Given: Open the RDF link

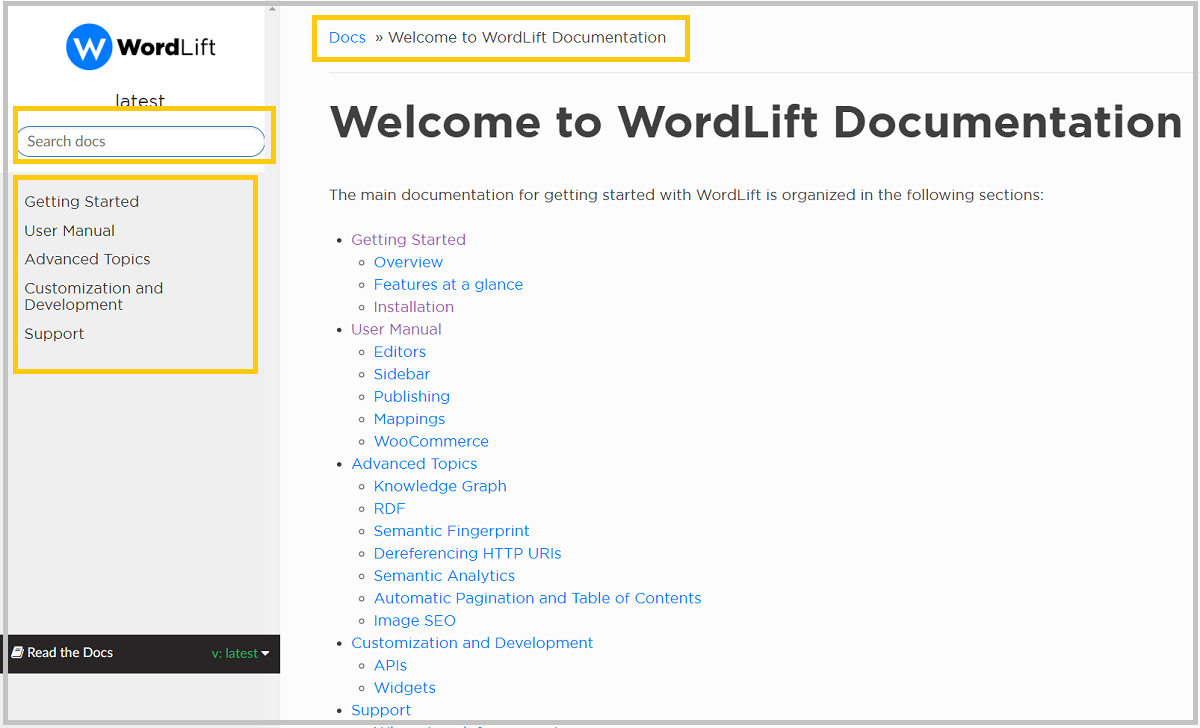Looking at the screenshot, I should tap(390, 508).
